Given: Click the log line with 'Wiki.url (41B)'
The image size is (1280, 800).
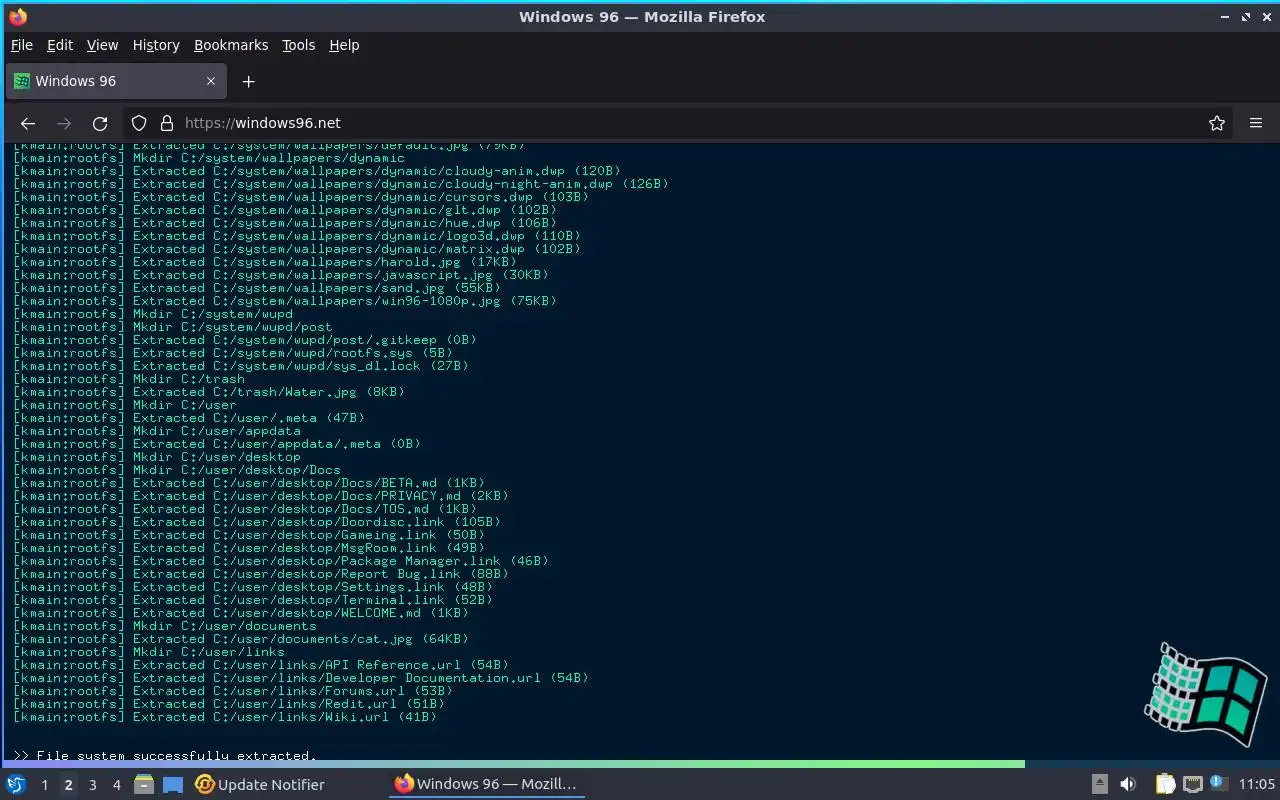Looking at the screenshot, I should pyautogui.click(x=225, y=717).
